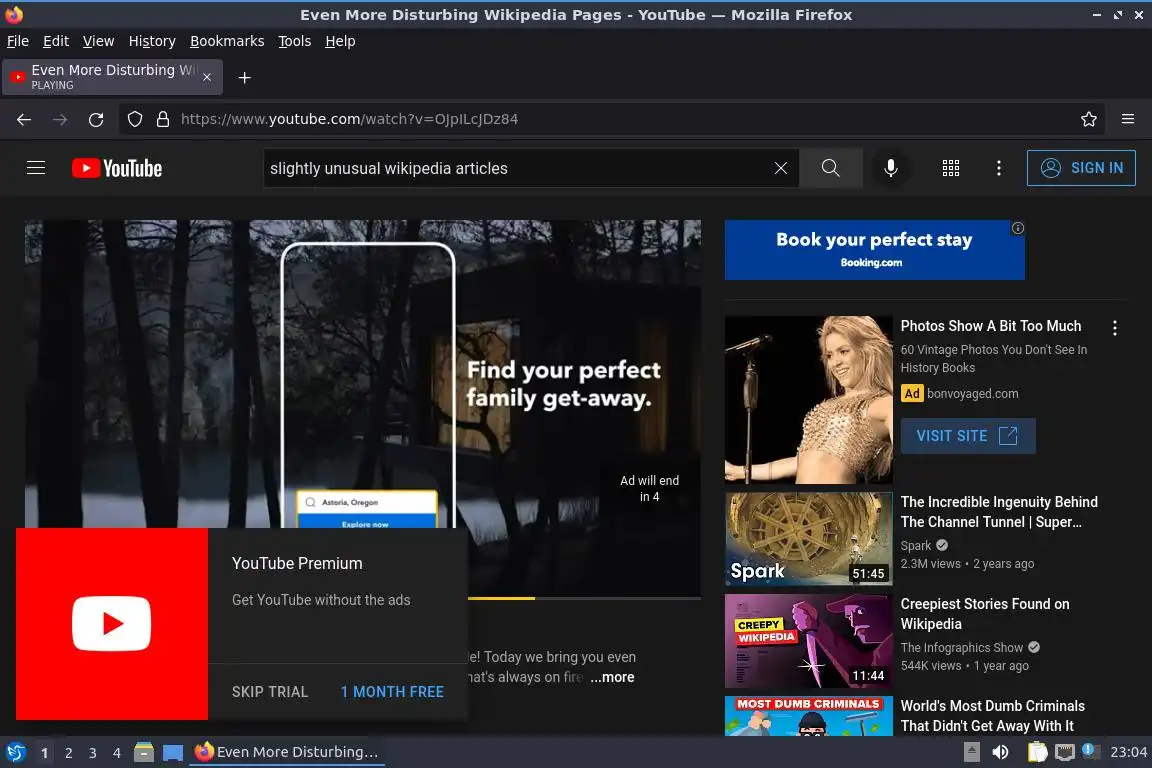
Task: Open a new tab with plus icon
Action: [245, 78]
